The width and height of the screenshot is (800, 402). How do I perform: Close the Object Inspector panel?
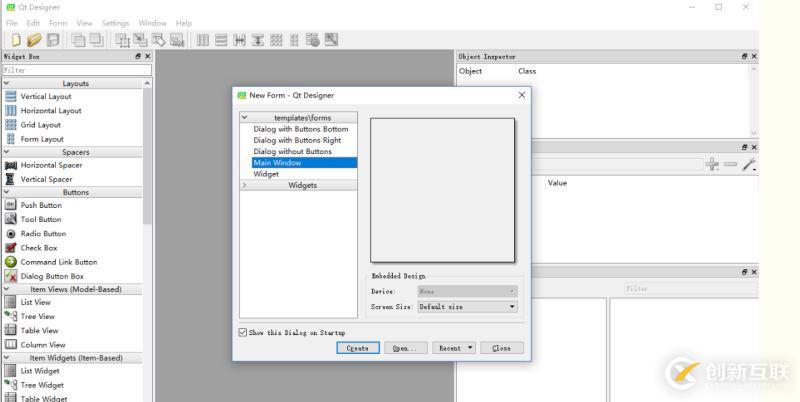tap(754, 56)
